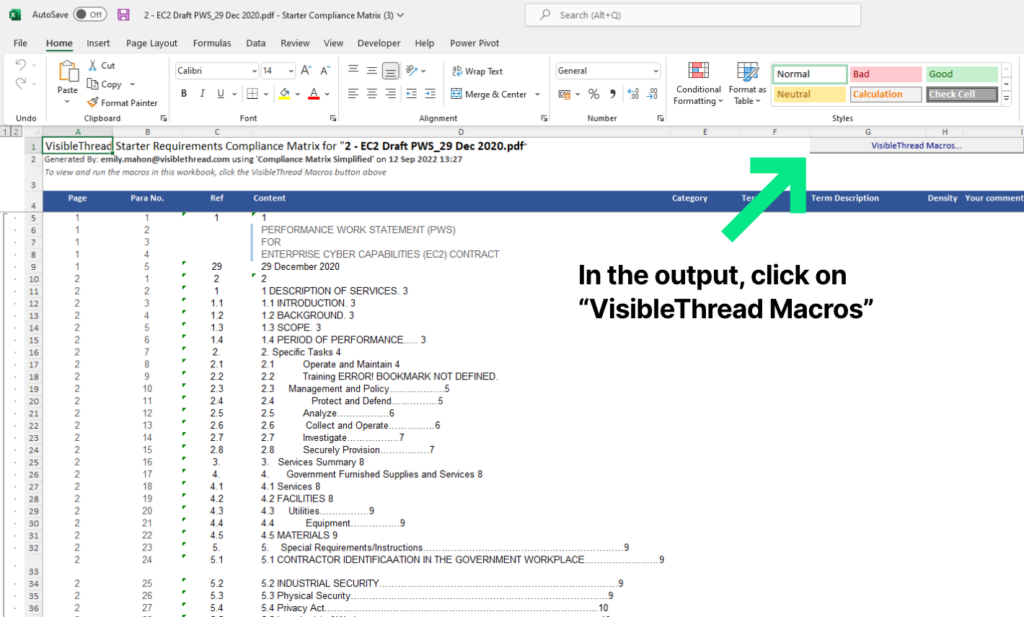The image size is (1024, 617).
Task: Apply the Good cell style
Action: click(x=961, y=74)
